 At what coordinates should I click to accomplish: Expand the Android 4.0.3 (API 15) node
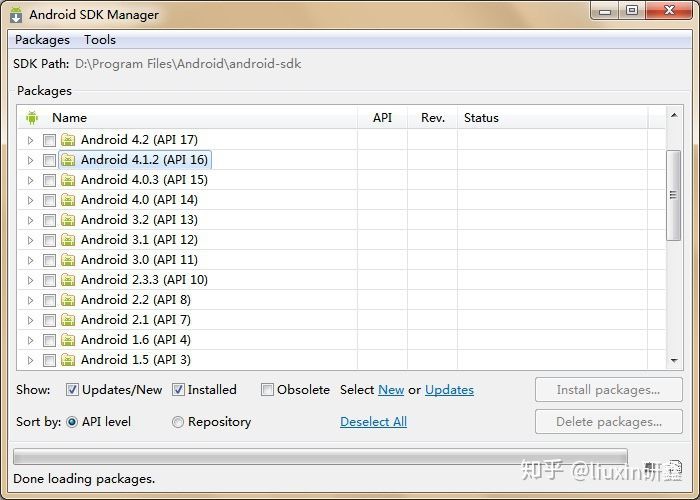(30, 181)
